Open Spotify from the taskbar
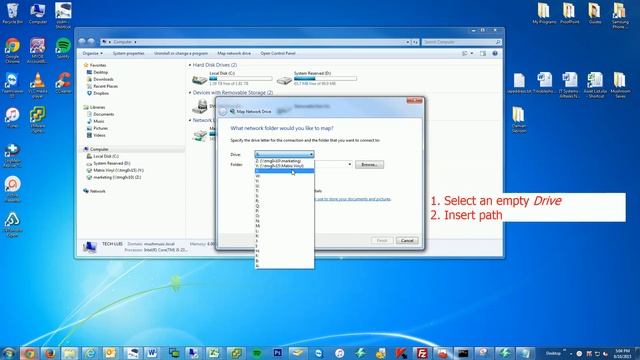This screenshot has height=360, width=640. click(x=257, y=353)
